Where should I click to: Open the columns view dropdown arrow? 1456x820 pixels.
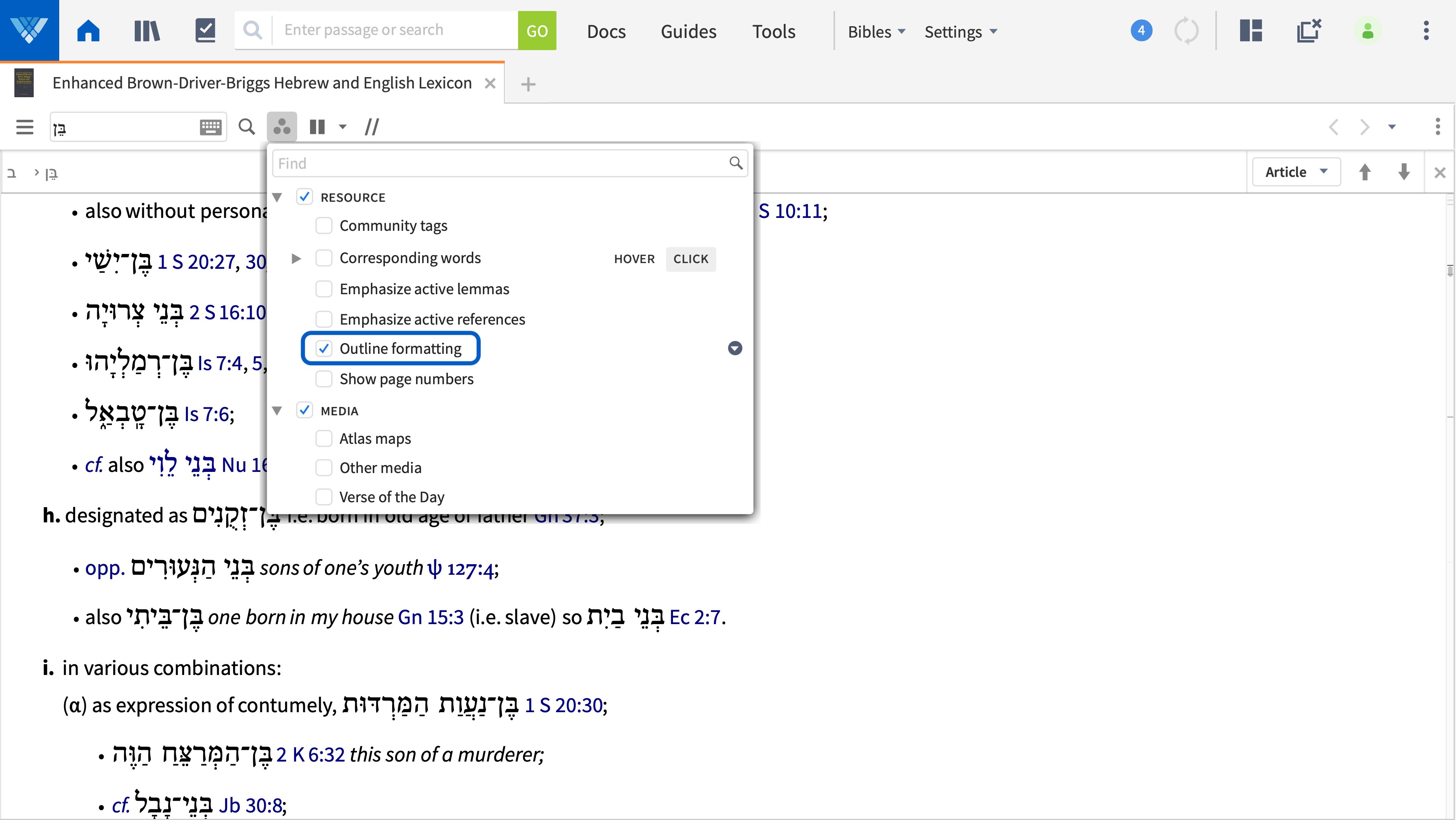pos(342,126)
